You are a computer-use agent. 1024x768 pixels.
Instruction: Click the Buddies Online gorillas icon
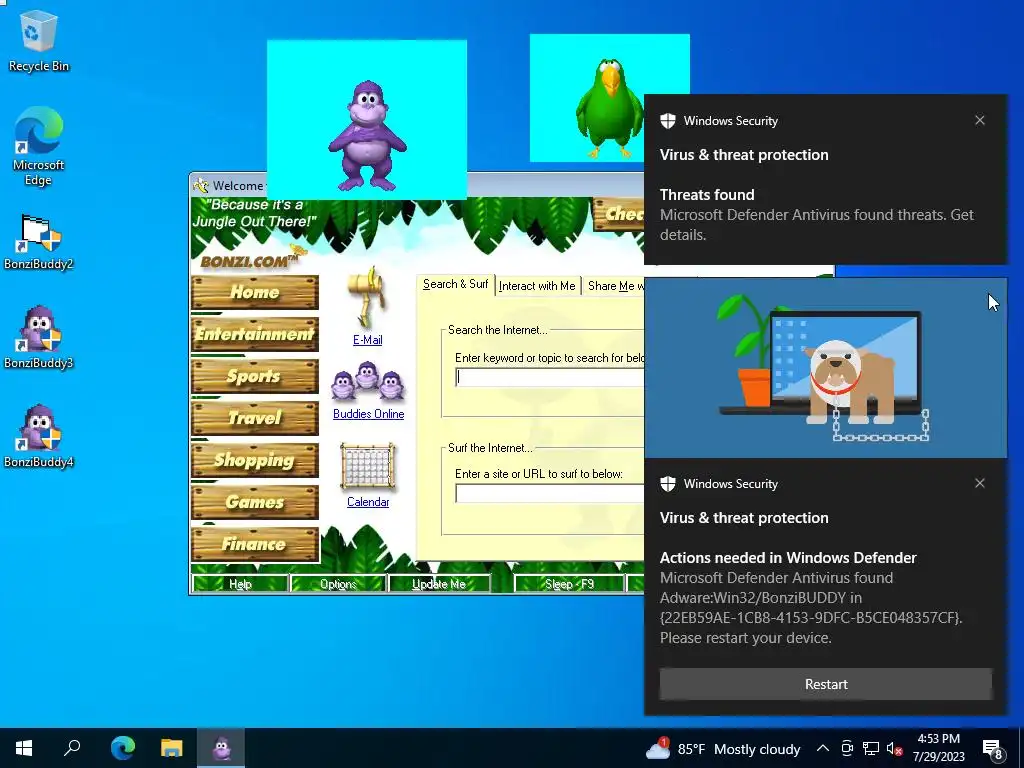[368, 381]
